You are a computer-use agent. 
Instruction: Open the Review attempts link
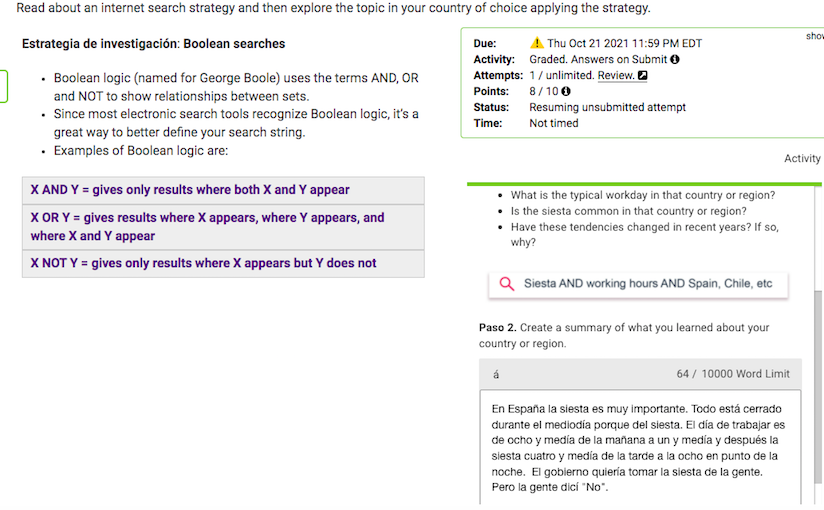[x=616, y=76]
